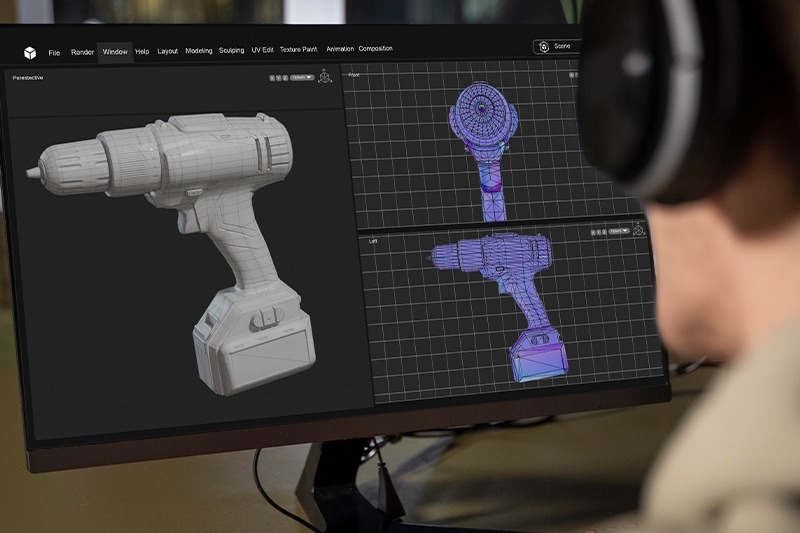This screenshot has width=800, height=533.
Task: Open the Help menu
Action: pyautogui.click(x=142, y=51)
